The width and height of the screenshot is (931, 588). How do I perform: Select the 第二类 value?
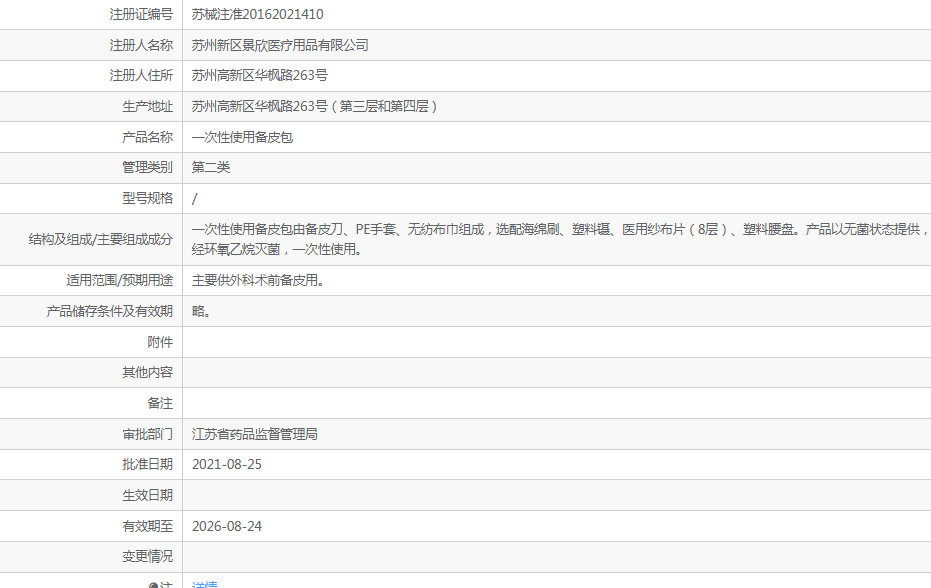click(211, 167)
